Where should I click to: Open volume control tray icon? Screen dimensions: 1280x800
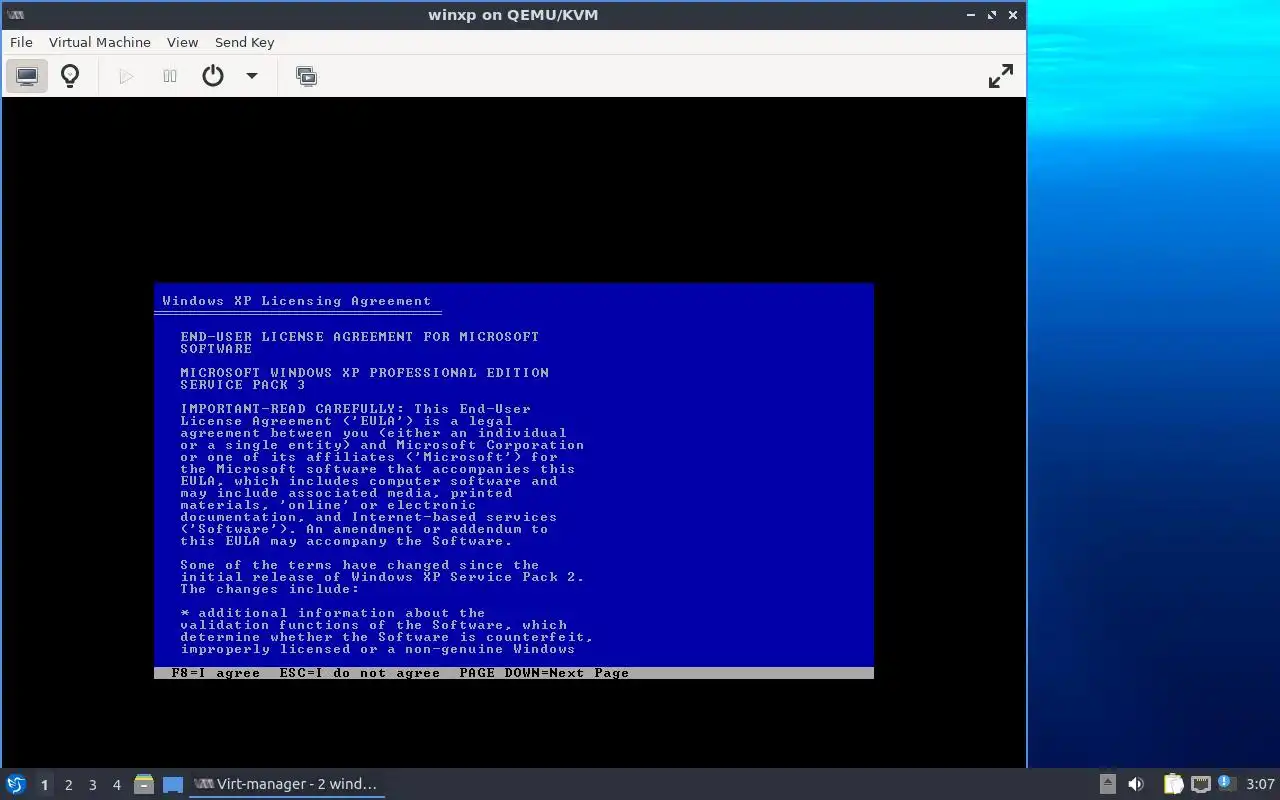pyautogui.click(x=1136, y=784)
